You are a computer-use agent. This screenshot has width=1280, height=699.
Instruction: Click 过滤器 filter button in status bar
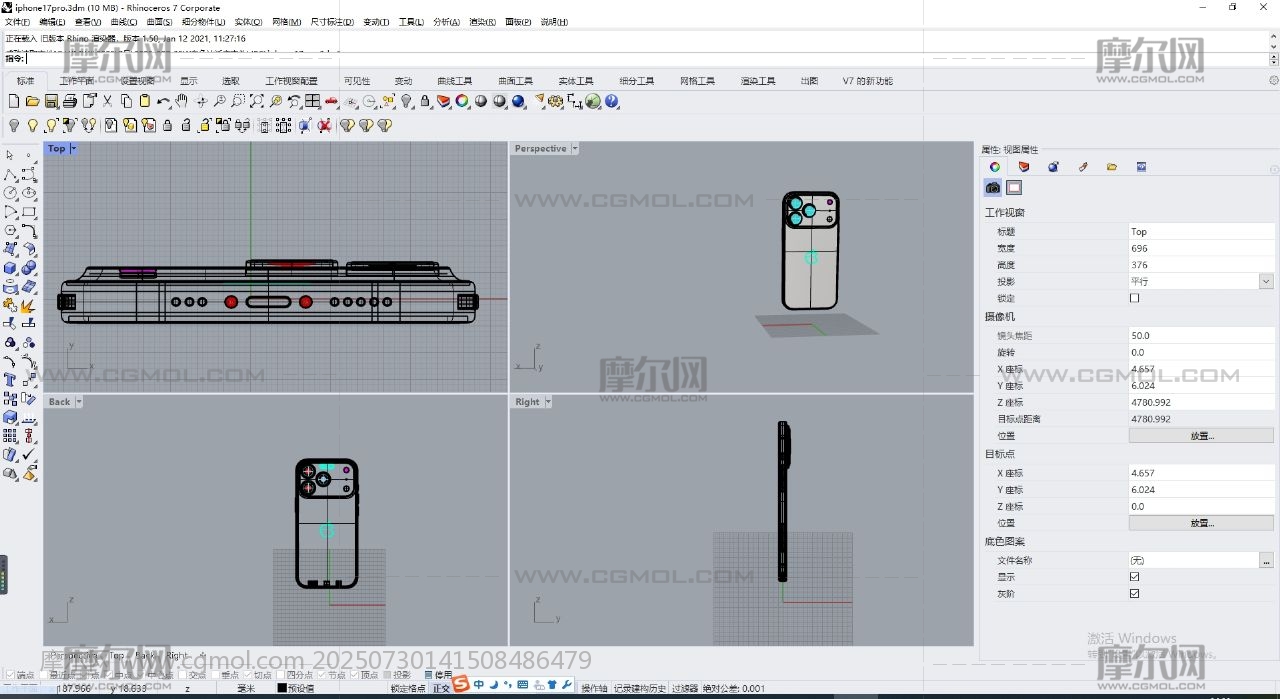pyautogui.click(x=684, y=688)
